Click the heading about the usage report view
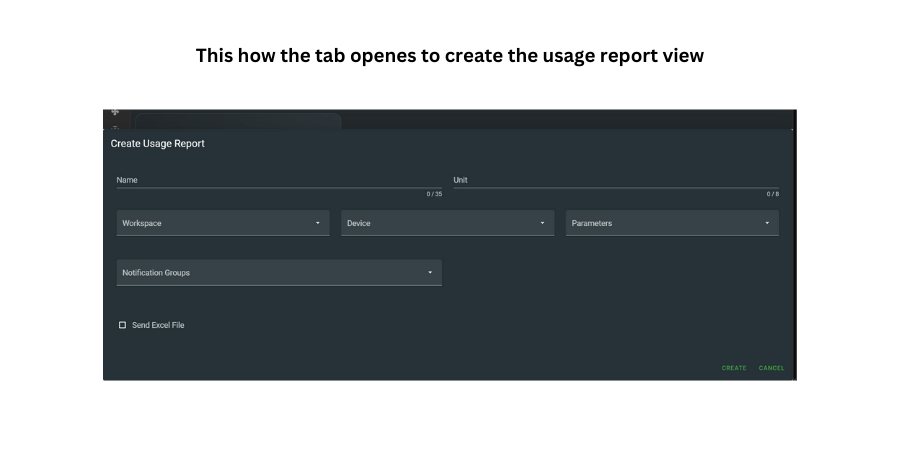 click(x=449, y=56)
